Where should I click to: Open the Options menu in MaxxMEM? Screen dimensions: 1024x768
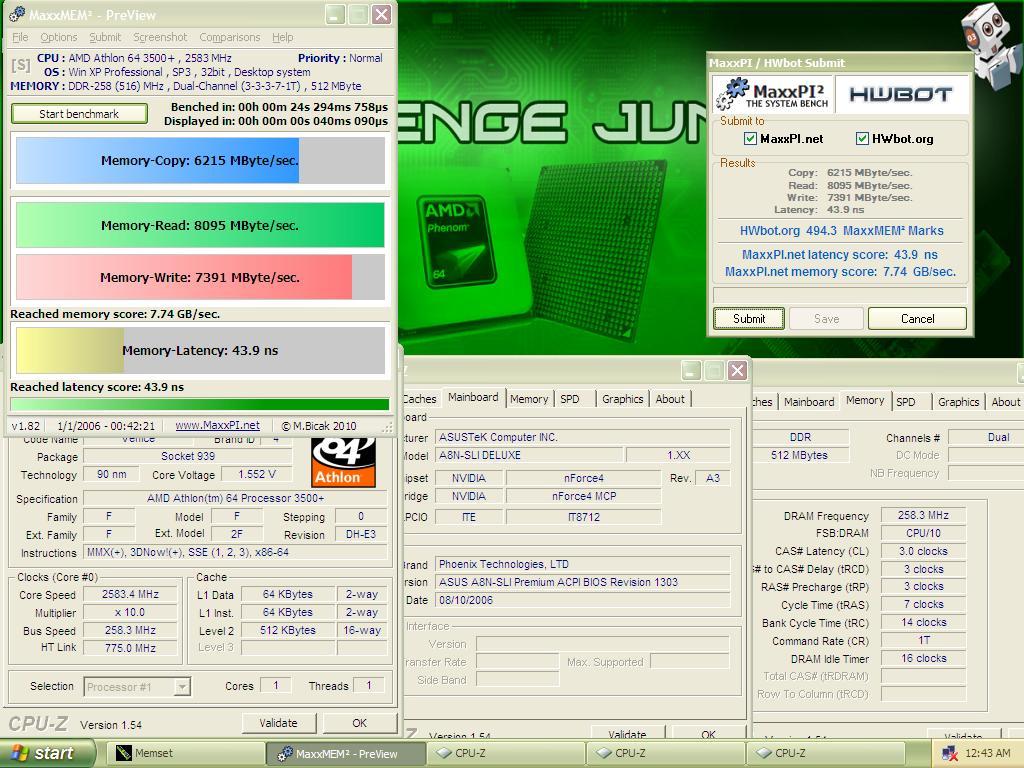click(59, 37)
